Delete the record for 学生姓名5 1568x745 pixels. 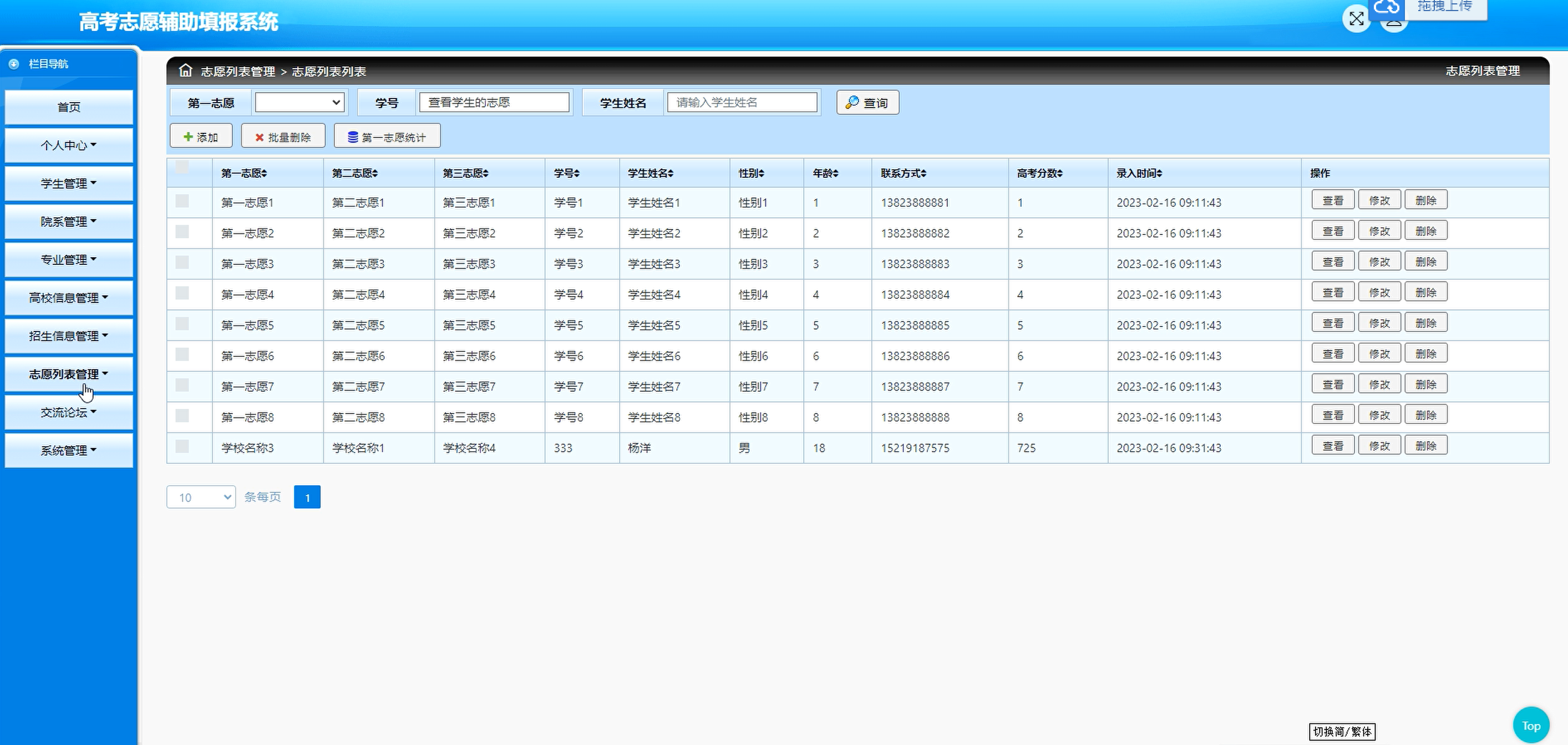coord(1426,323)
